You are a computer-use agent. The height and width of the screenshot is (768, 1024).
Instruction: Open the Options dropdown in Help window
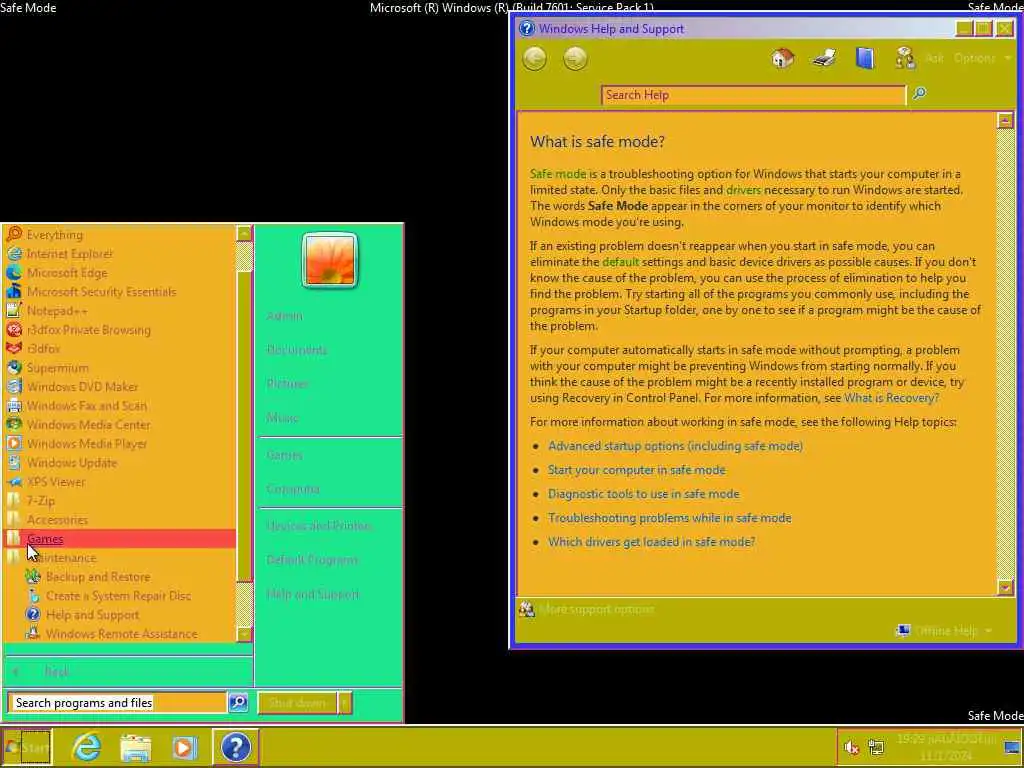point(982,58)
